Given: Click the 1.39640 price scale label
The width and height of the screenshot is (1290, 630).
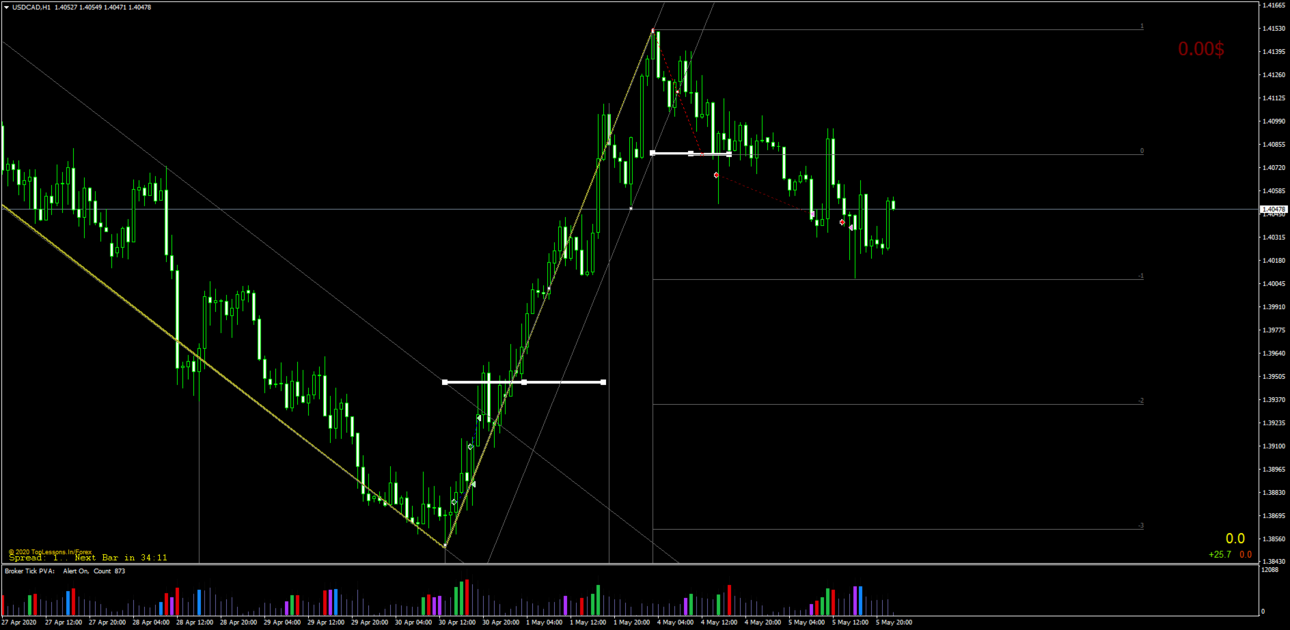Looking at the screenshot, I should click(x=1275, y=353).
